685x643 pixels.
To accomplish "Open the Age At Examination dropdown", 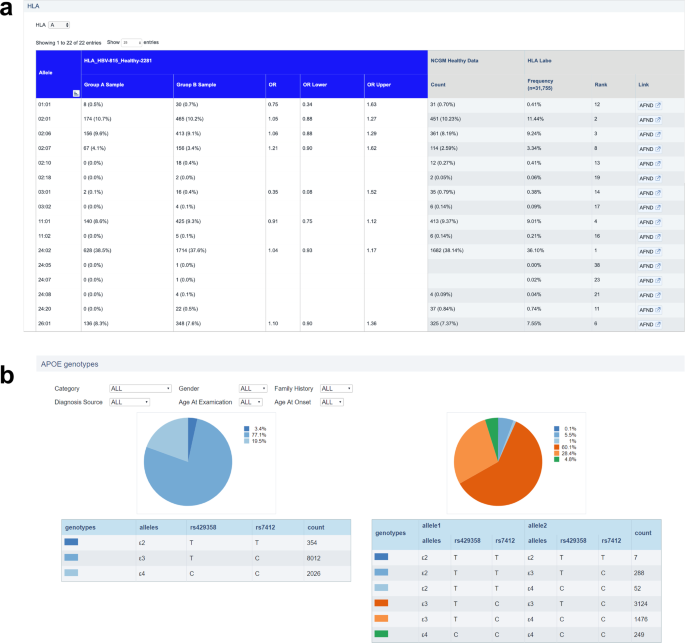I will [x=251, y=402].
